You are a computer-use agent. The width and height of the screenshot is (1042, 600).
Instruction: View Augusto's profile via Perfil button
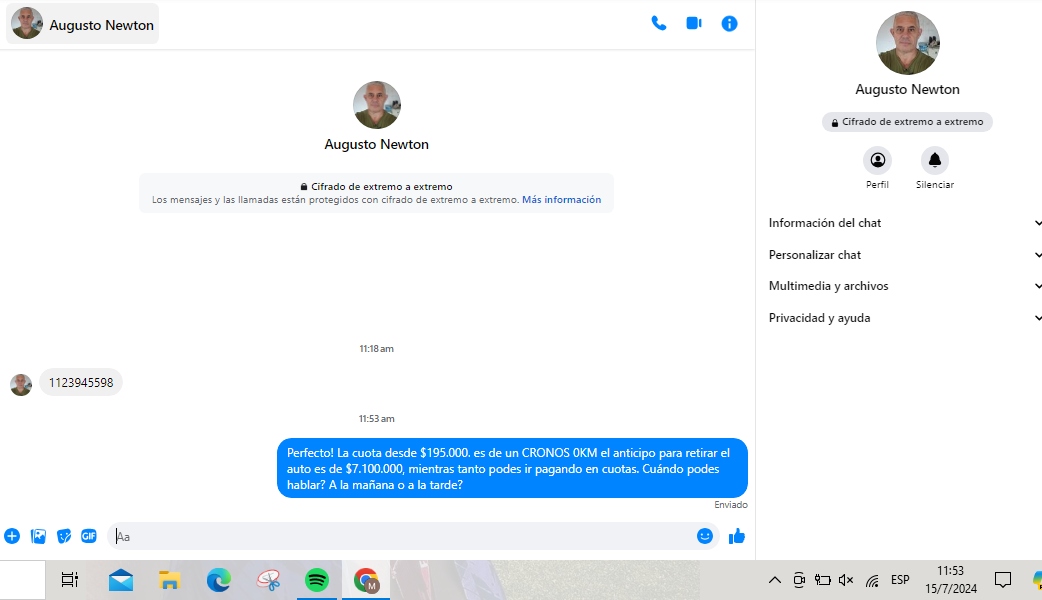[x=877, y=160]
